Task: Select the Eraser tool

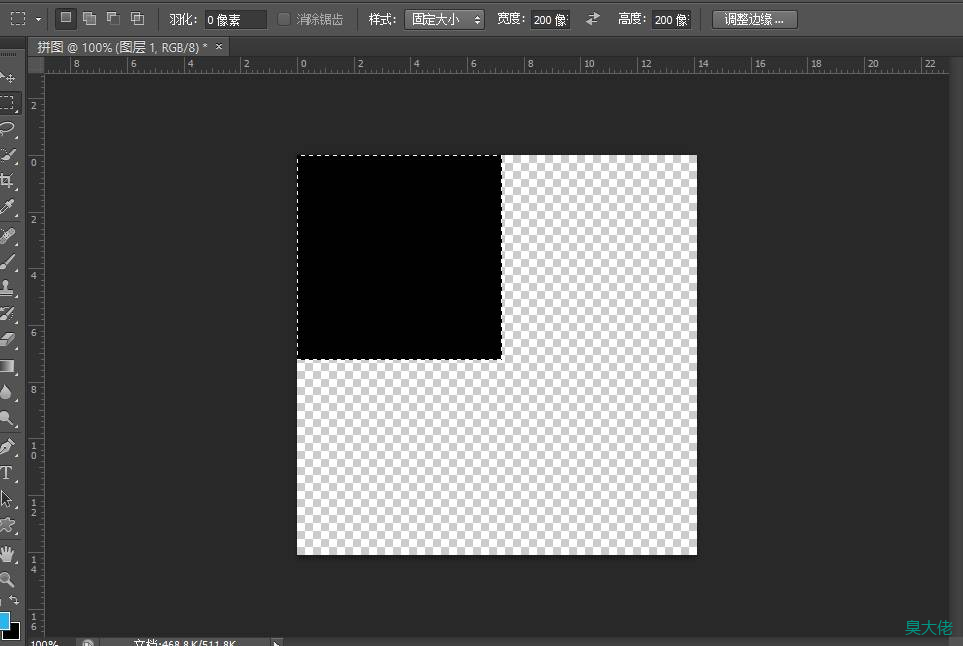Action: [8, 340]
